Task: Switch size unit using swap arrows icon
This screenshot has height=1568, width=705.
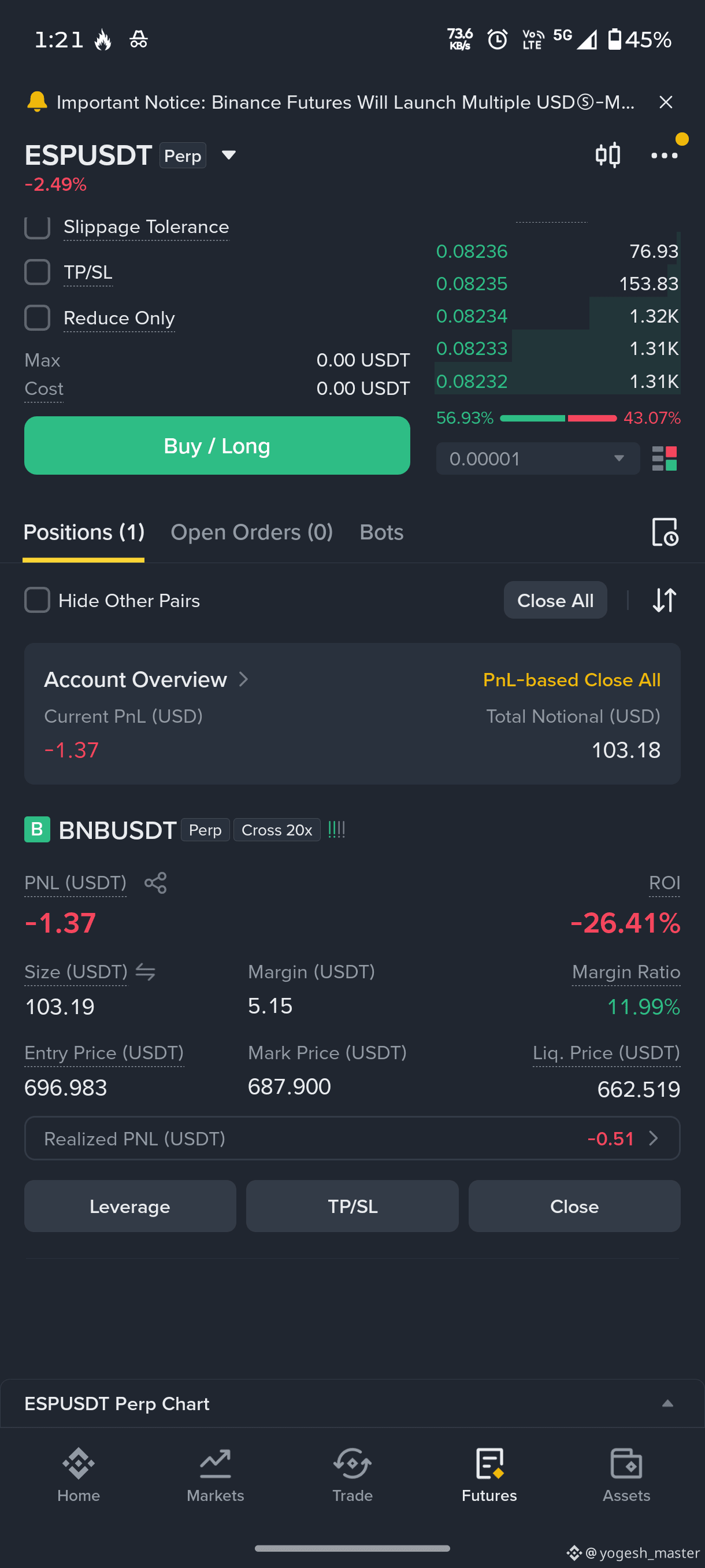Action: tap(146, 971)
